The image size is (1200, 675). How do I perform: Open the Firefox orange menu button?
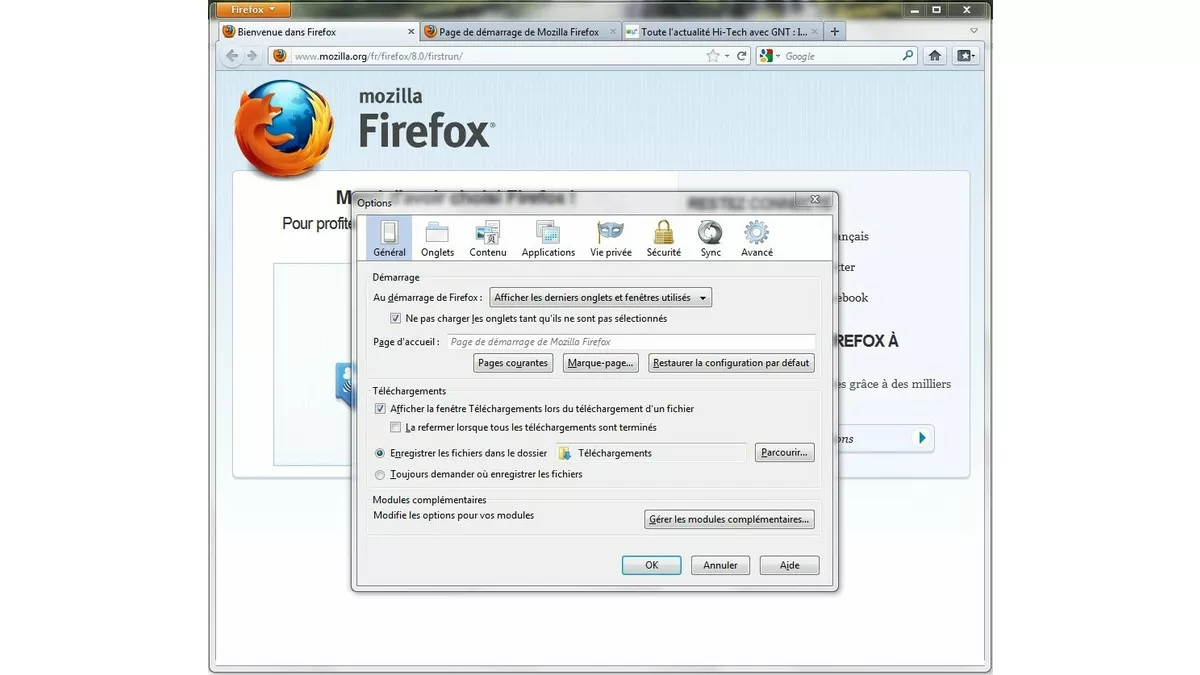coord(252,9)
